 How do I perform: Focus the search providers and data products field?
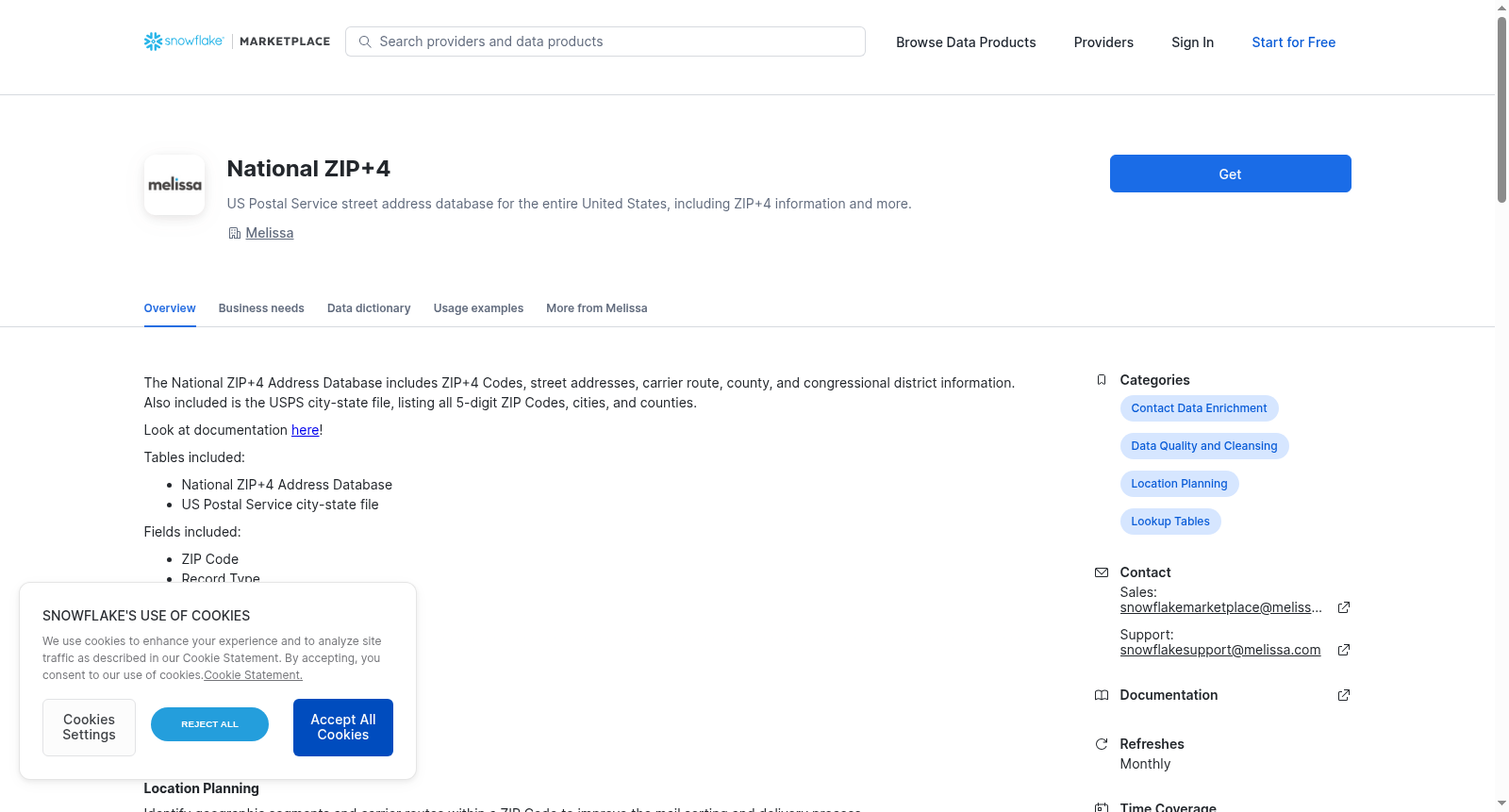[605, 41]
